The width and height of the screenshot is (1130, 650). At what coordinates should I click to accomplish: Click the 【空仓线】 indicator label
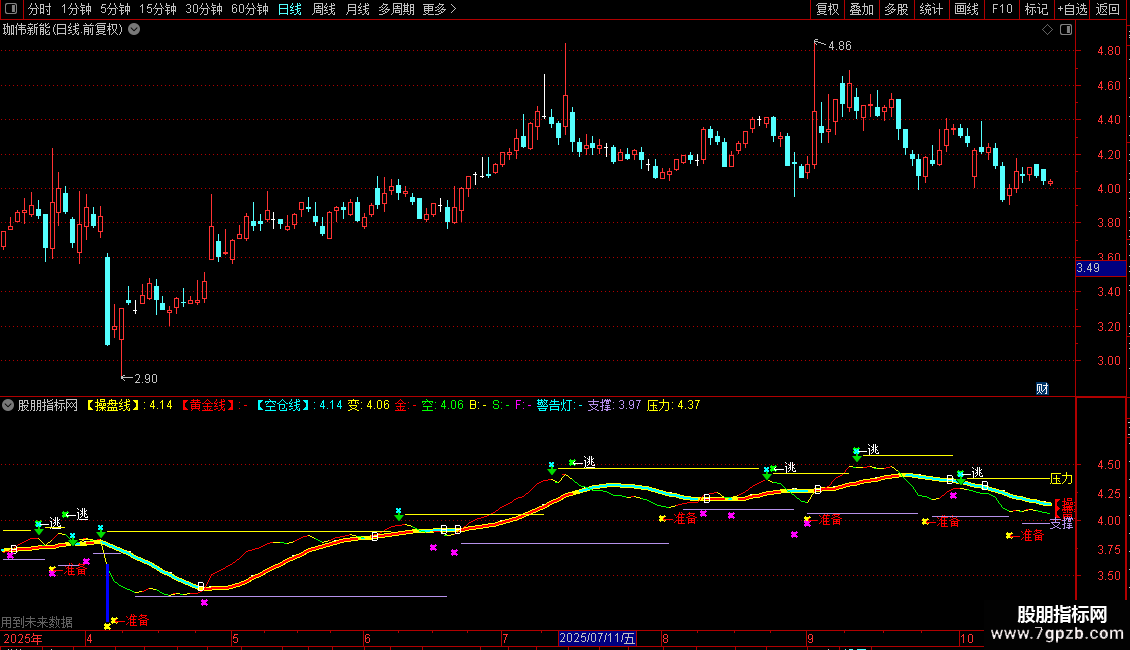coord(283,405)
